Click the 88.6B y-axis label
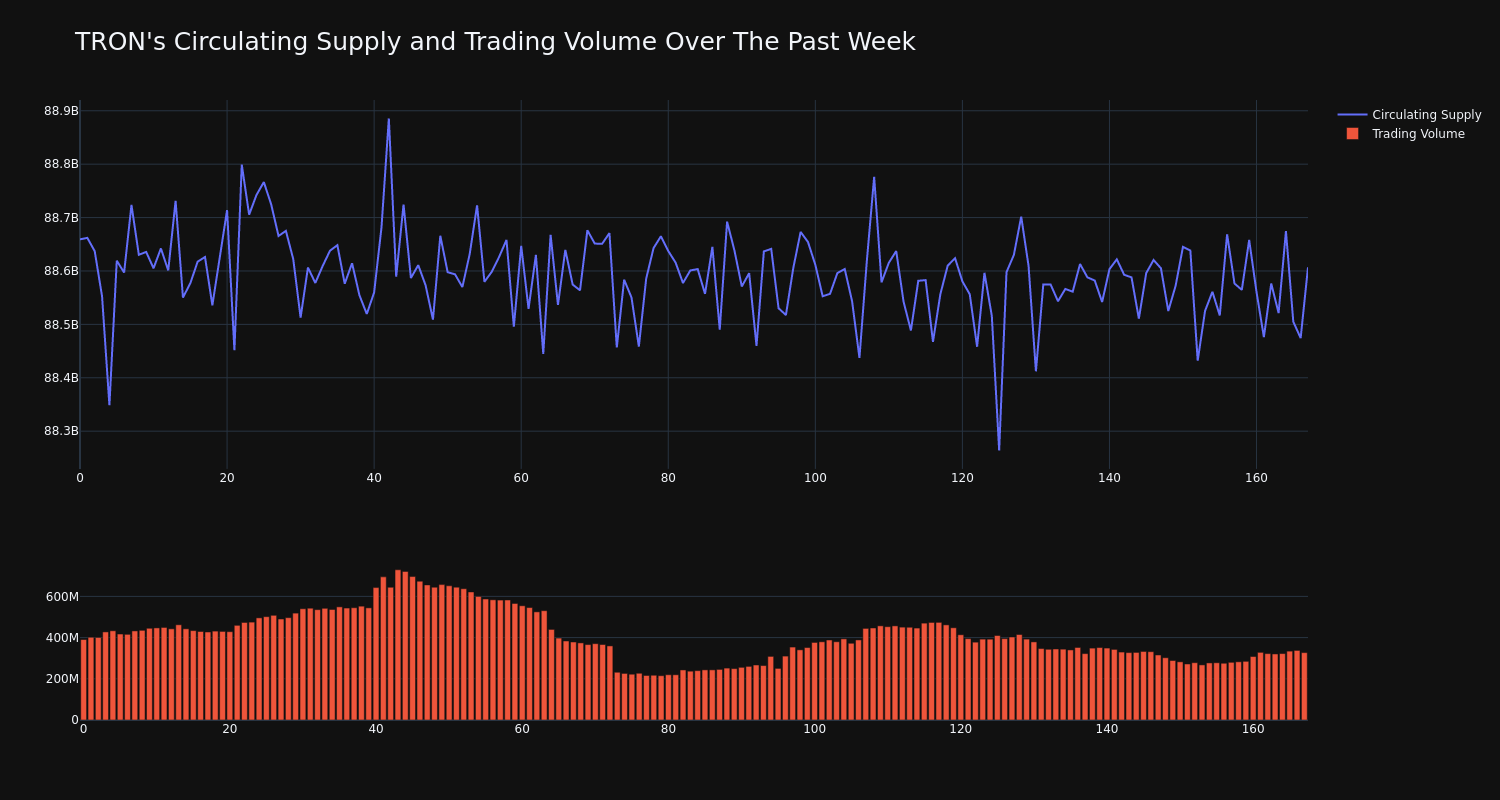Viewport: 1500px width, 800px height. tap(61, 271)
